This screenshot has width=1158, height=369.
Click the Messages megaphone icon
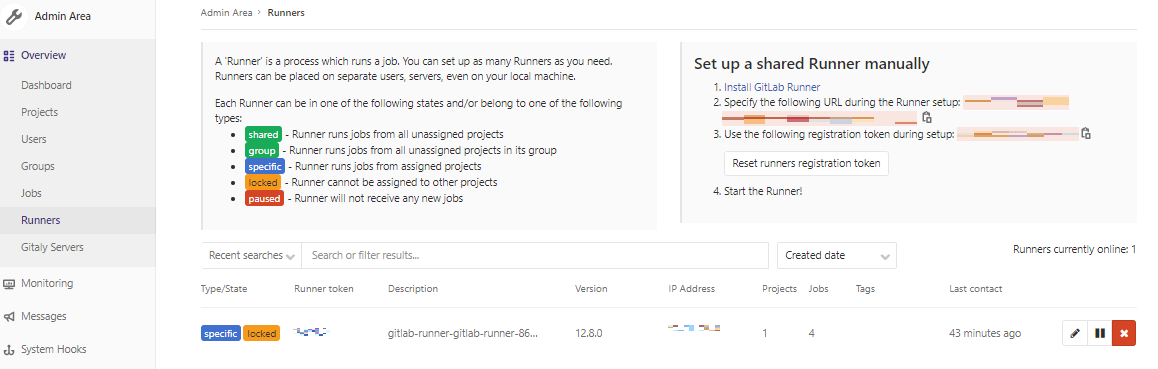click(9, 317)
